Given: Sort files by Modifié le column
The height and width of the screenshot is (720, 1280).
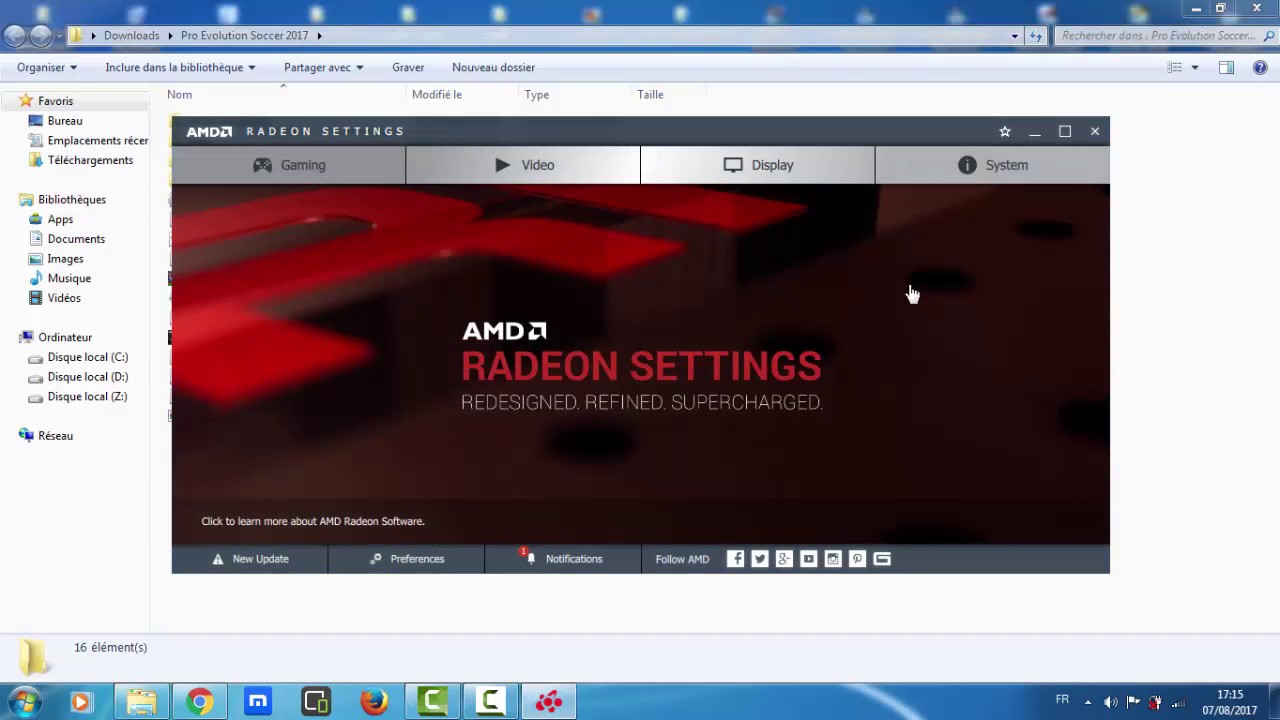Looking at the screenshot, I should 436,94.
